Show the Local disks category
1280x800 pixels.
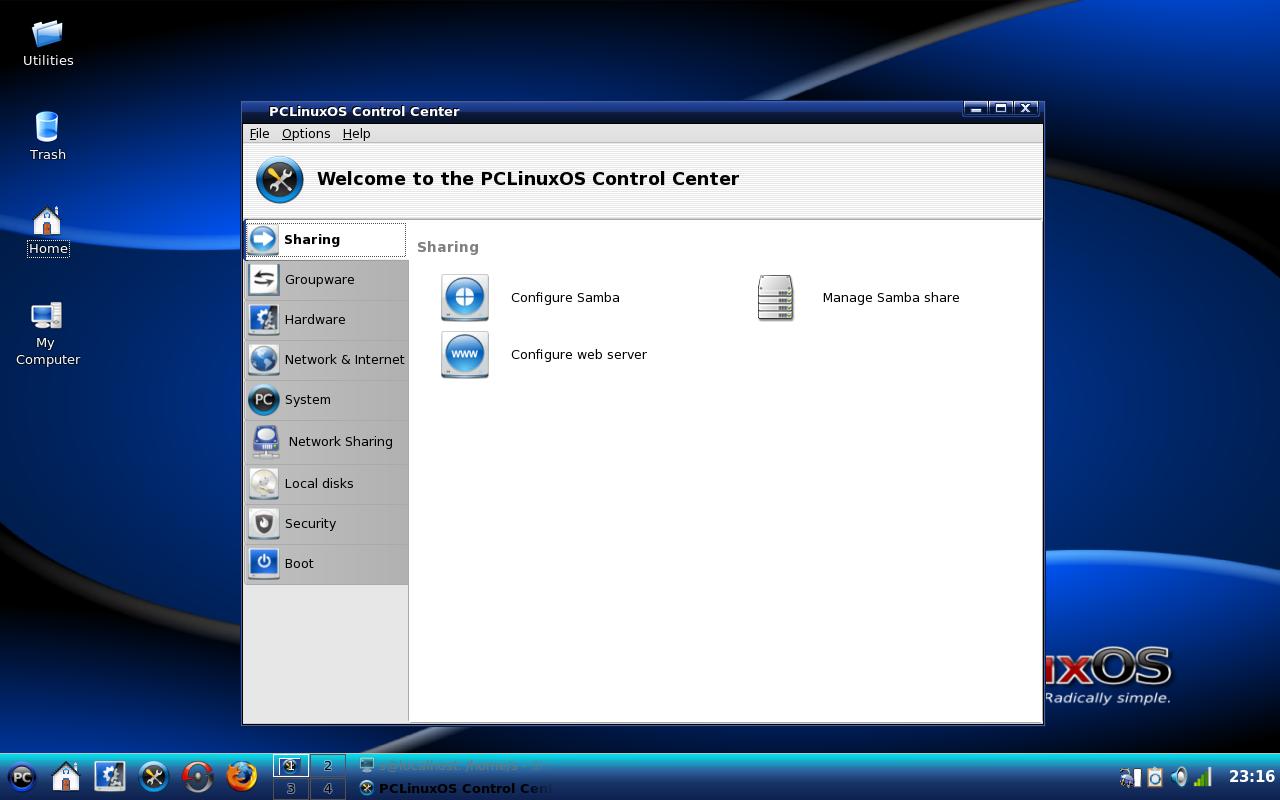tap(326, 483)
